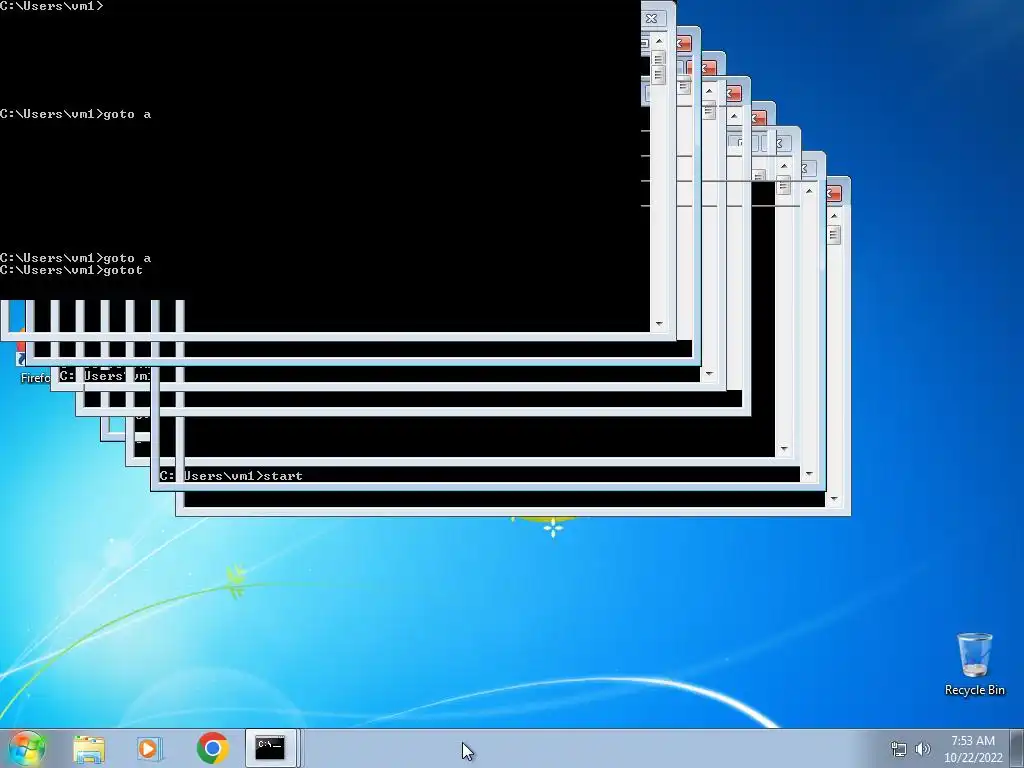Select the Command Prompt taskbar button
Viewport: 1024px width, 768px height.
tap(270, 748)
